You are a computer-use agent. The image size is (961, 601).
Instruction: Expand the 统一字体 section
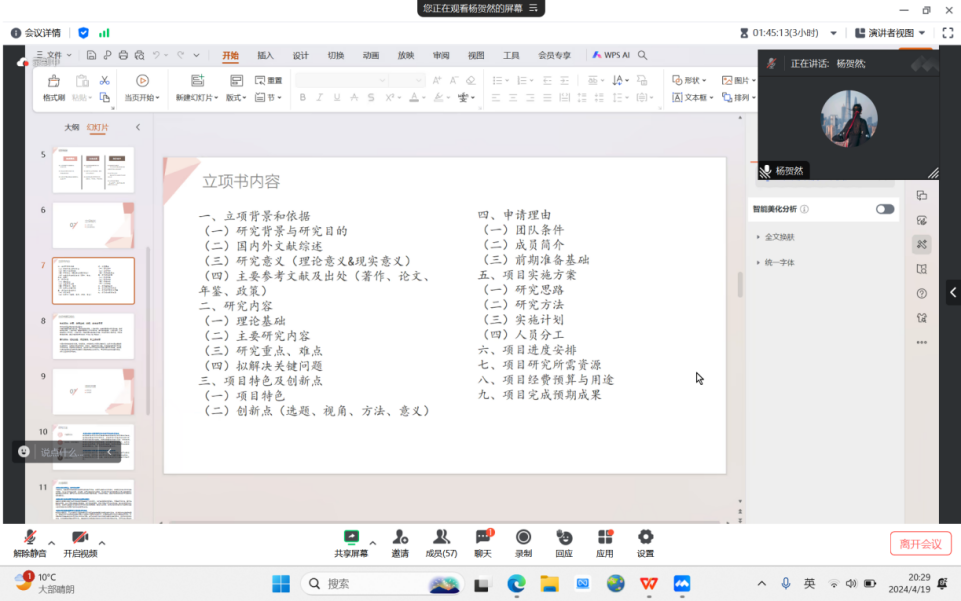pyautogui.click(x=780, y=262)
